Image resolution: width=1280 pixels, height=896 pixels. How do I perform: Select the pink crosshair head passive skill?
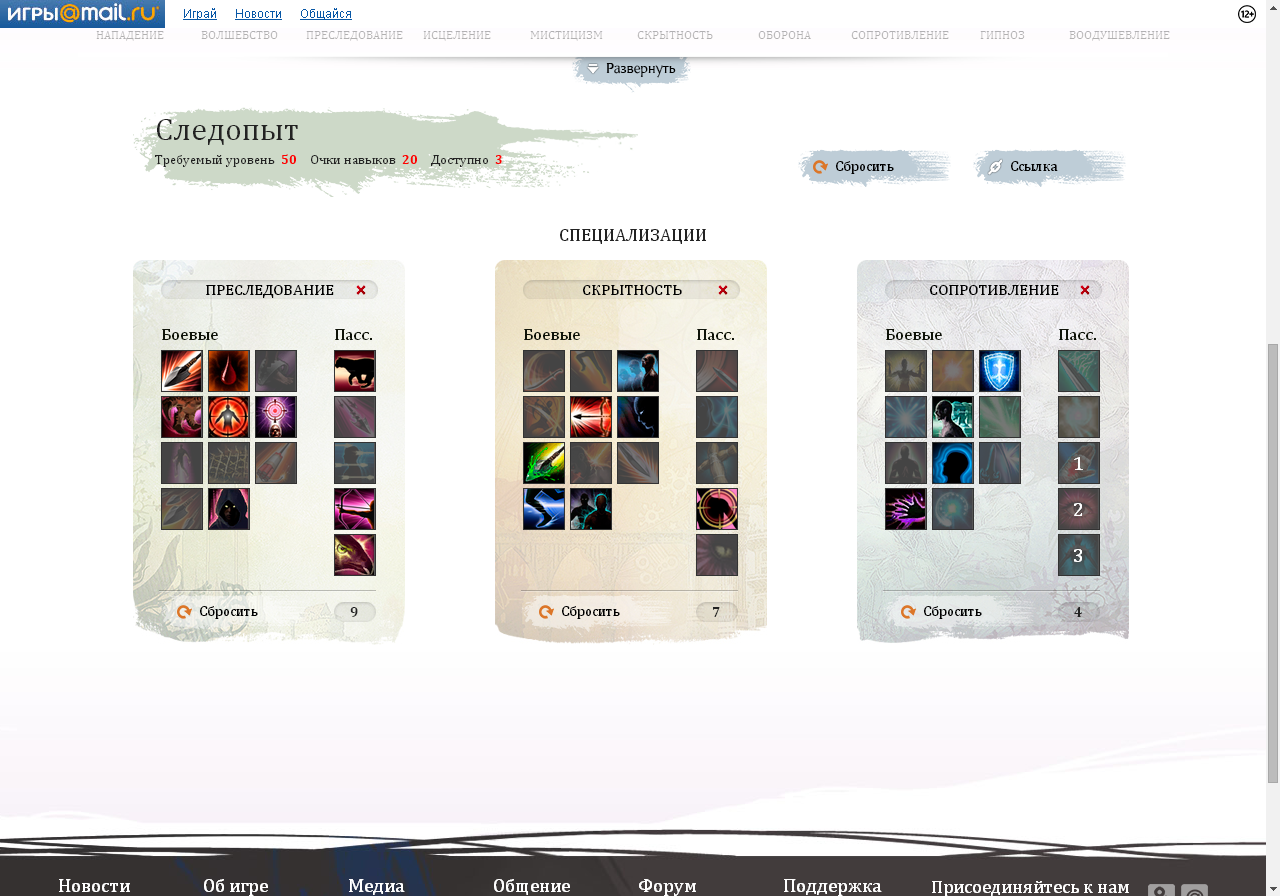click(x=717, y=509)
